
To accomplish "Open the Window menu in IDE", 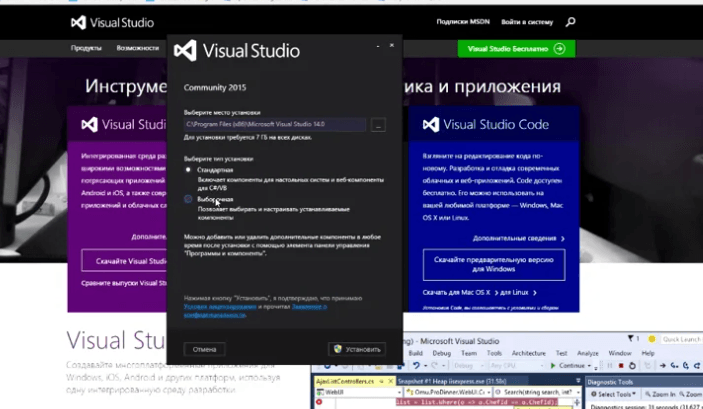I will pyautogui.click(x=620, y=353).
